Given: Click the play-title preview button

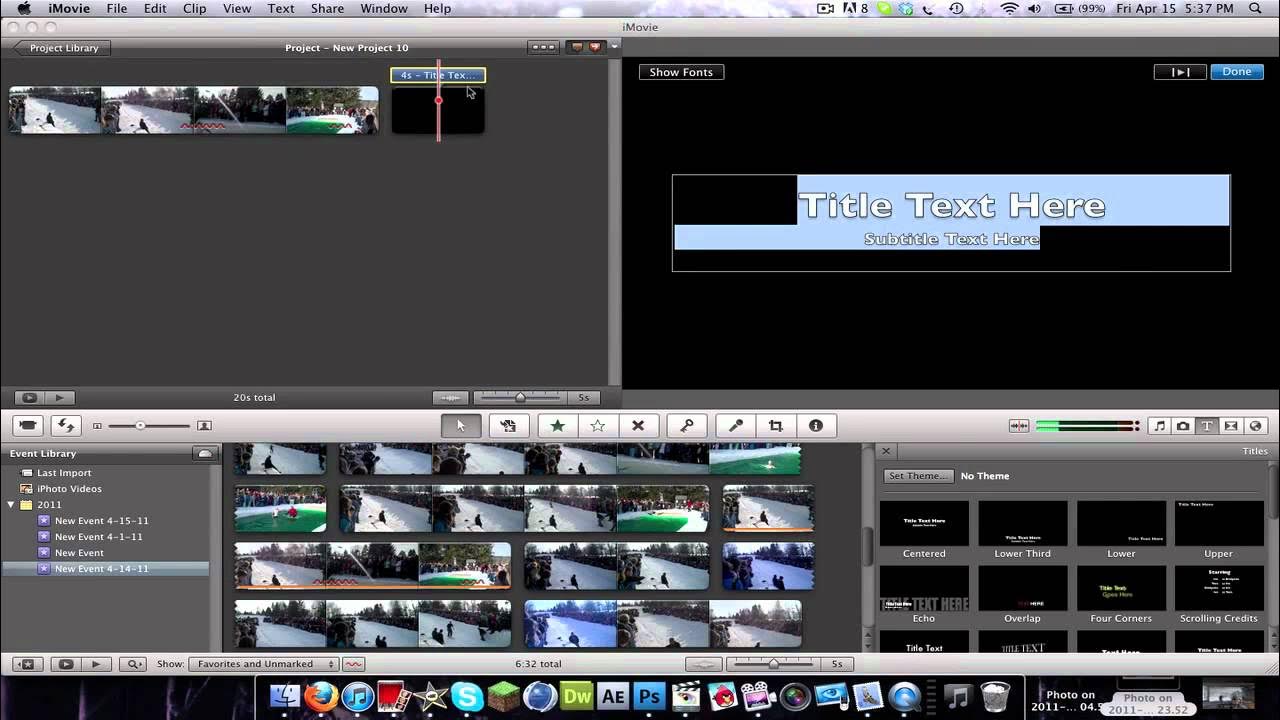Looking at the screenshot, I should [x=1180, y=72].
